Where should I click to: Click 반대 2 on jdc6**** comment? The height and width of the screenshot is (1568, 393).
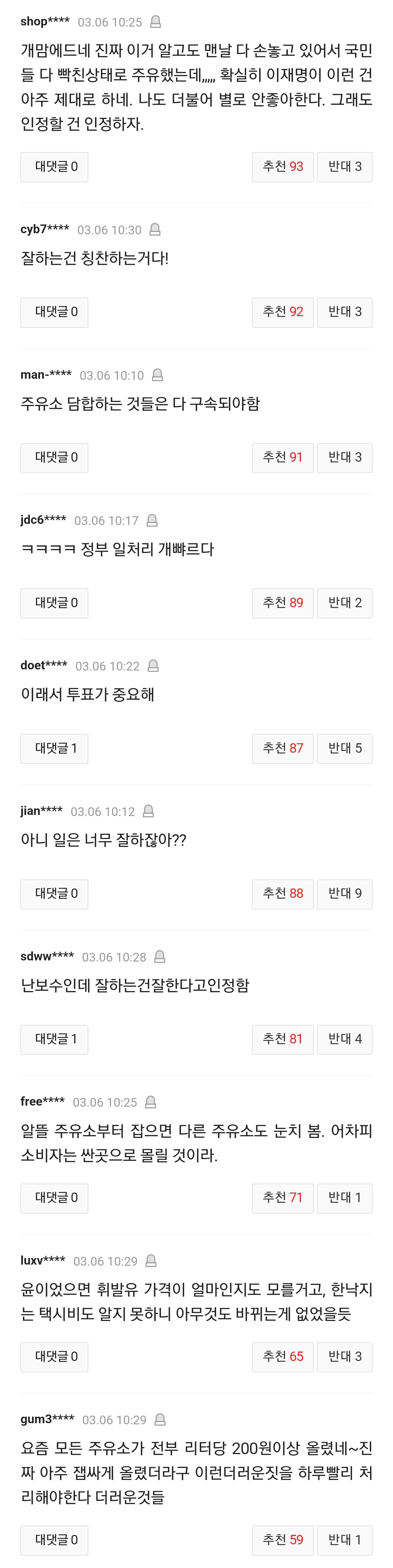[x=345, y=602]
